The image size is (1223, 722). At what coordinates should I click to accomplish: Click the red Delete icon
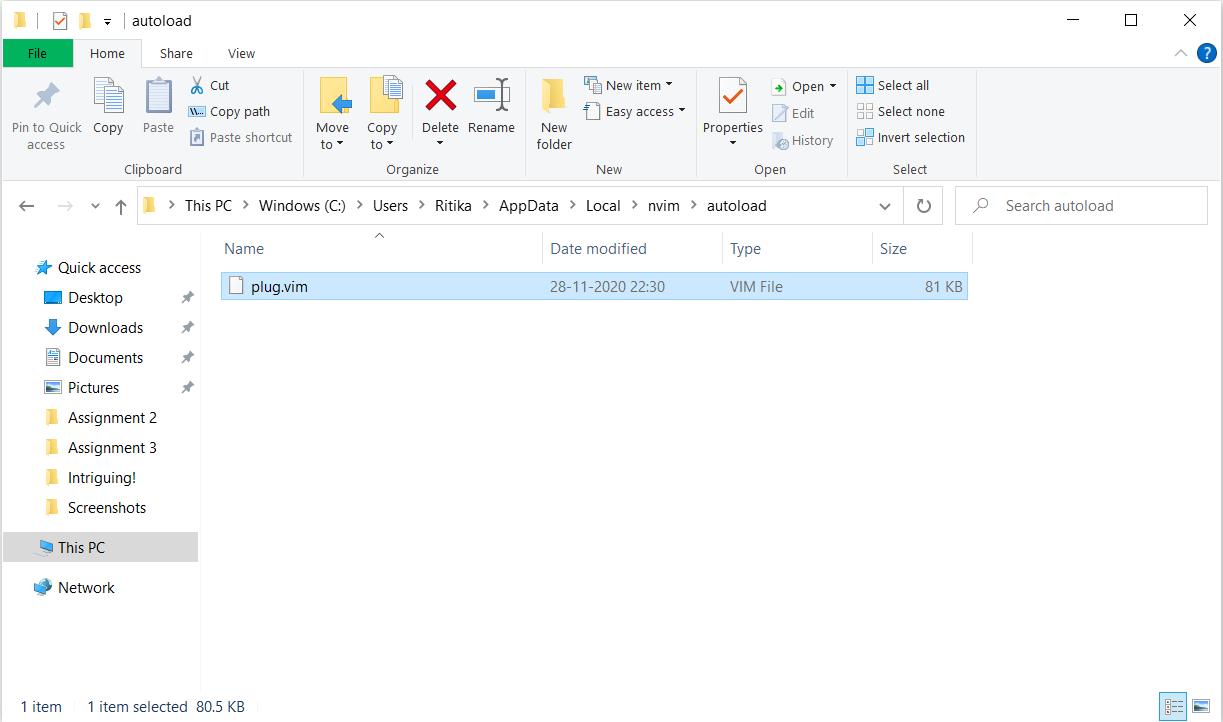click(x=440, y=96)
